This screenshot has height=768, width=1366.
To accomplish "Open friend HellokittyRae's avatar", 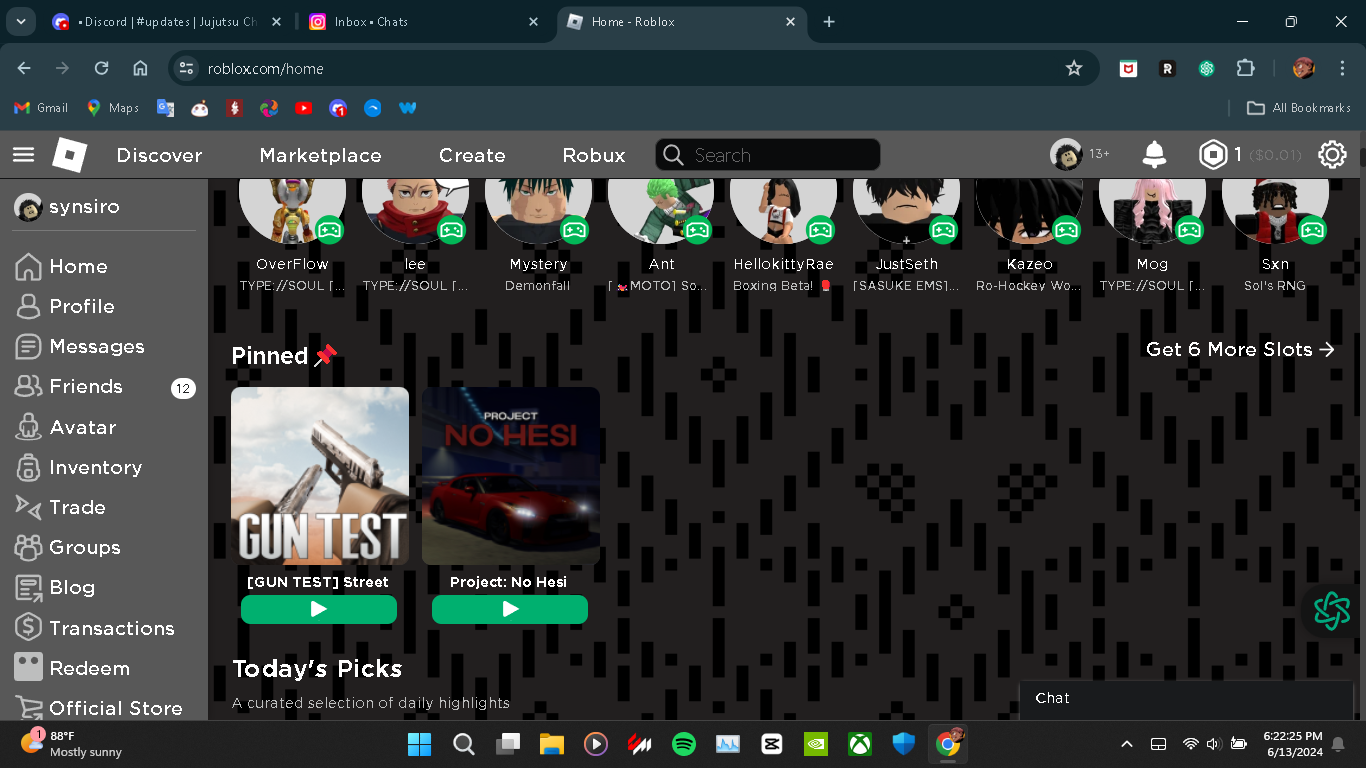I will [x=783, y=211].
